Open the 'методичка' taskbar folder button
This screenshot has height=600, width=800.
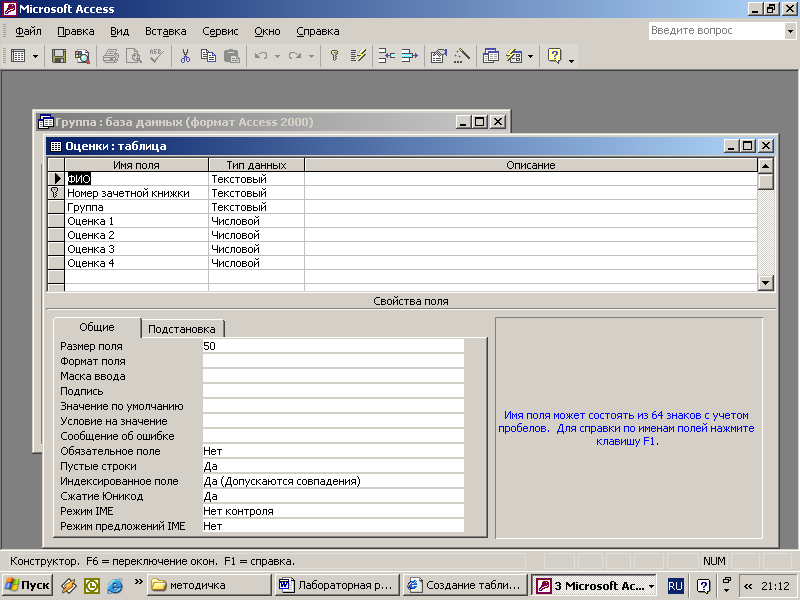pyautogui.click(x=209, y=585)
